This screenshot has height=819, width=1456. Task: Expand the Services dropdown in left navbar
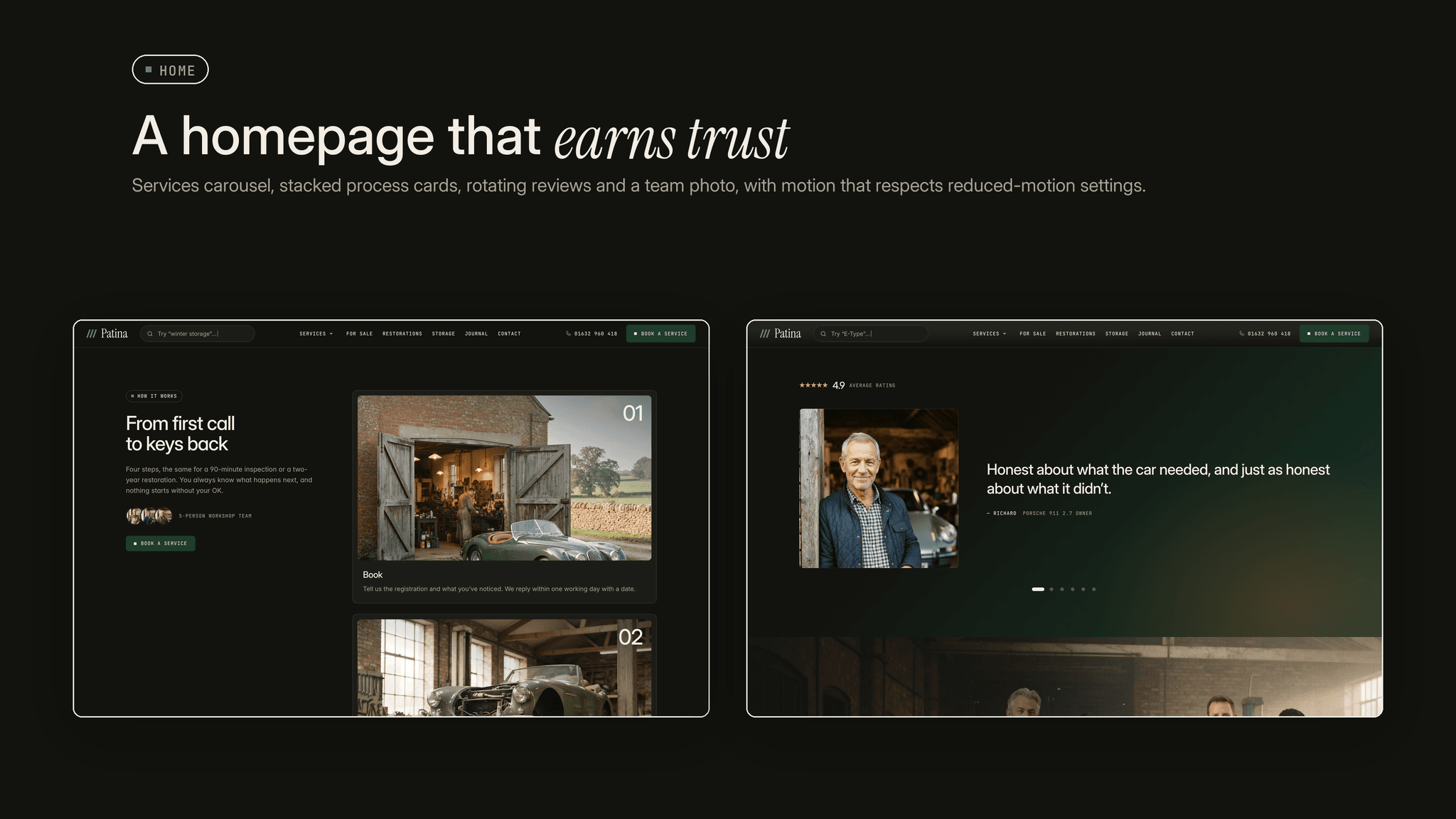point(316,334)
